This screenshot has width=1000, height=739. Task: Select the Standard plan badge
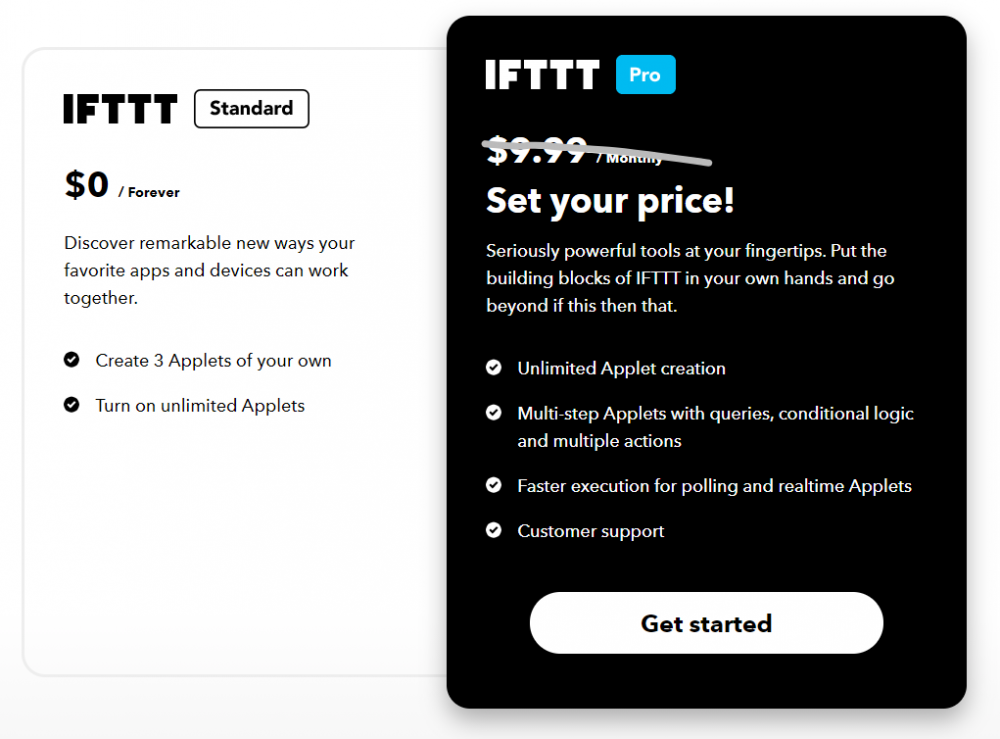pyautogui.click(x=251, y=109)
